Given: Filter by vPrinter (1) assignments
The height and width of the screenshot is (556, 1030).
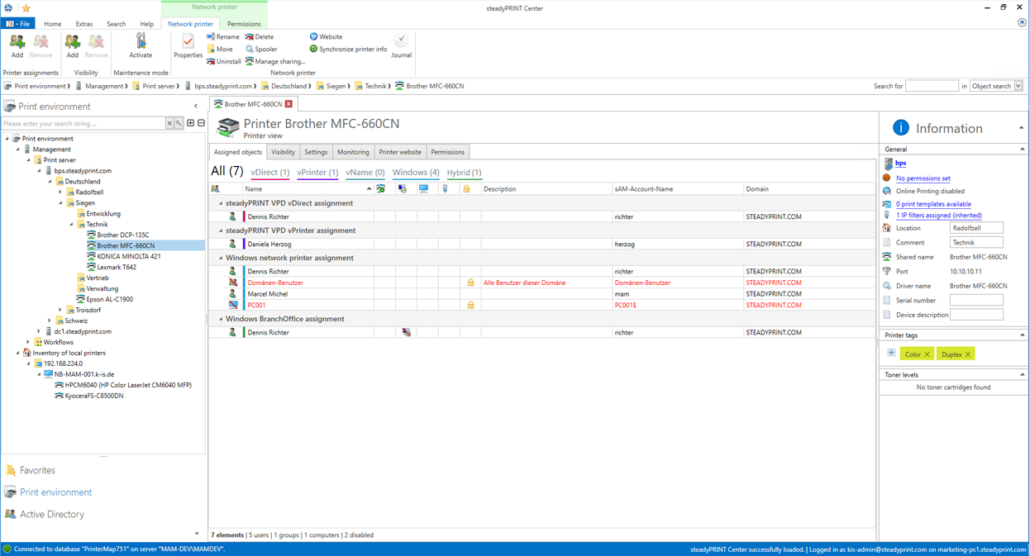Looking at the screenshot, I should pyautogui.click(x=317, y=172).
